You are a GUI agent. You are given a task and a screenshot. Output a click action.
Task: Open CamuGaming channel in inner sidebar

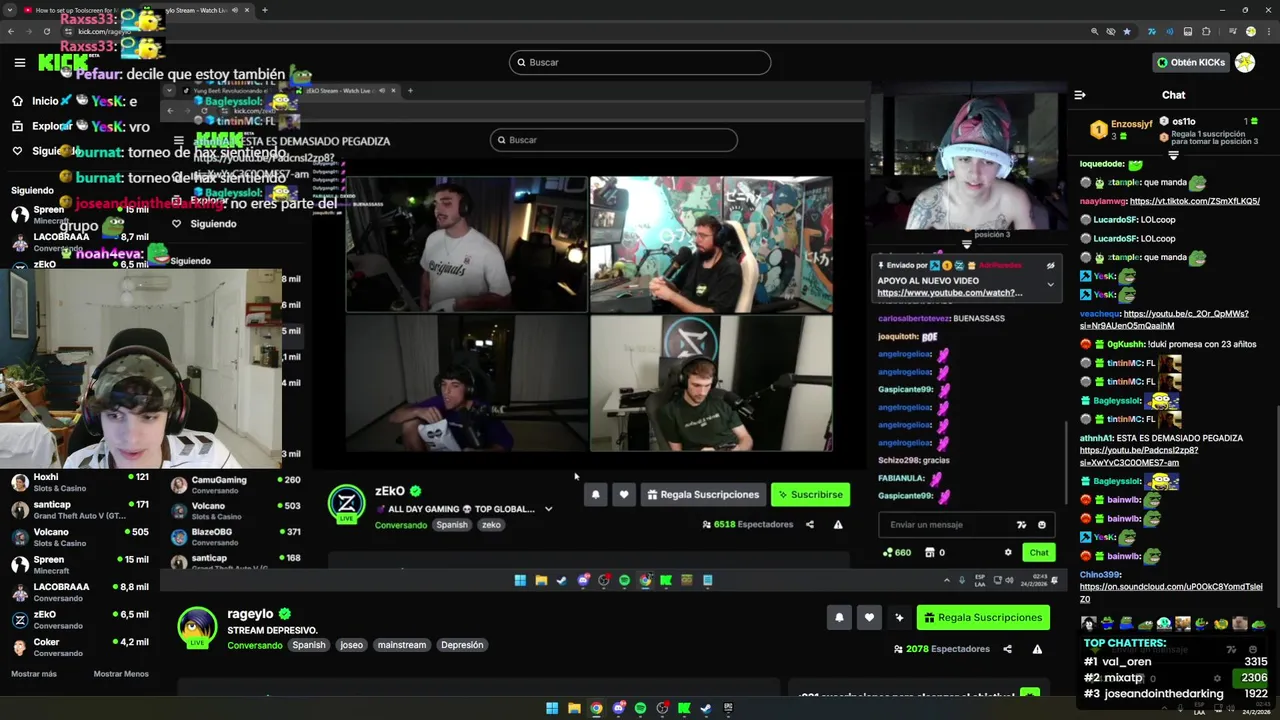(237, 485)
